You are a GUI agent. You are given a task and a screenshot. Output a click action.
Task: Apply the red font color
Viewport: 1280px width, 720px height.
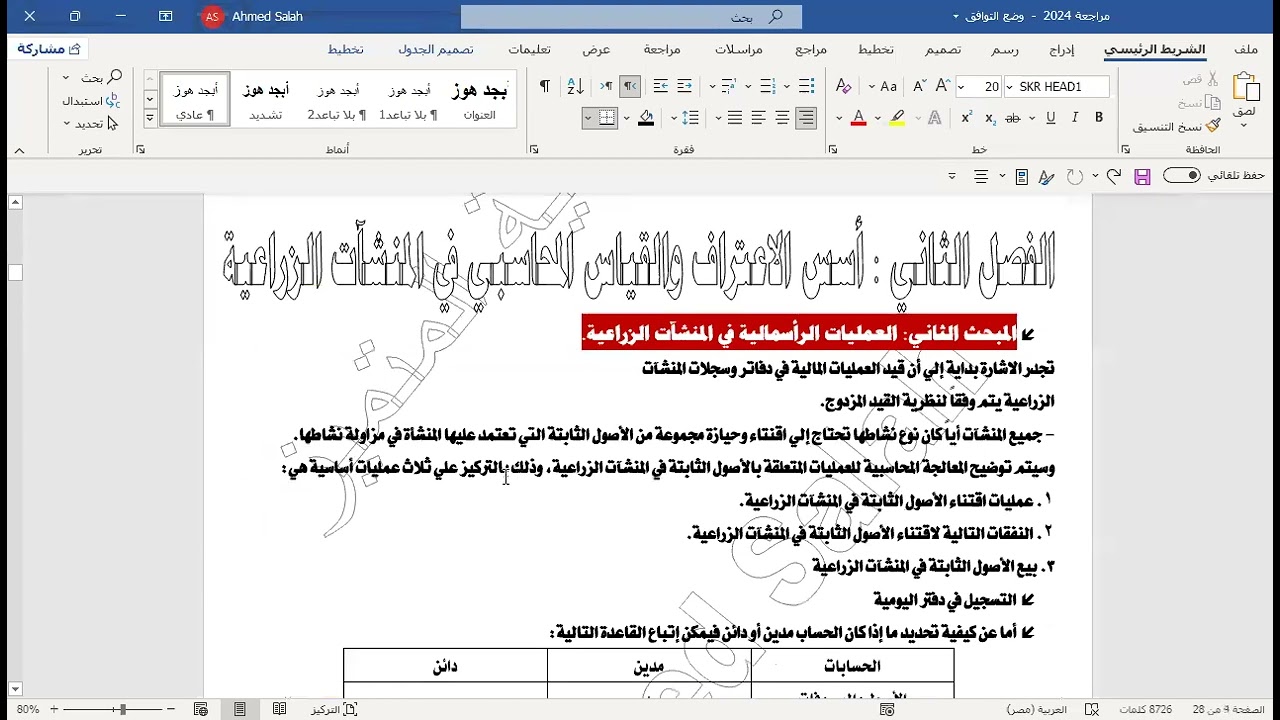click(x=858, y=118)
